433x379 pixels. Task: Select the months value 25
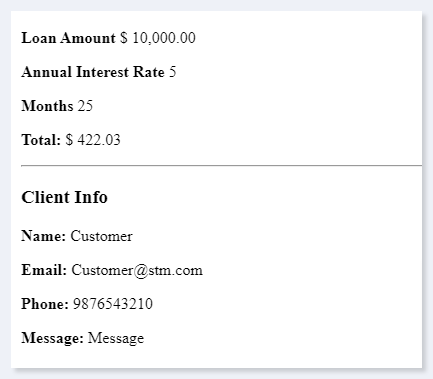point(85,106)
